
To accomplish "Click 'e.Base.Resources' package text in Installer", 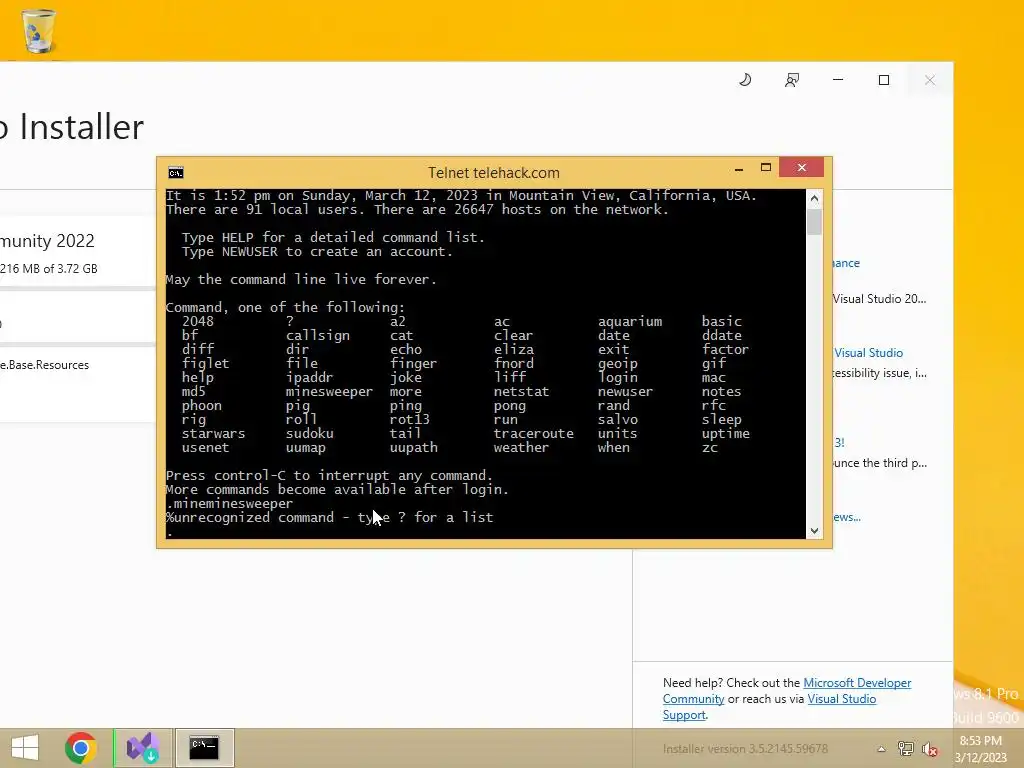I will 44,365.
